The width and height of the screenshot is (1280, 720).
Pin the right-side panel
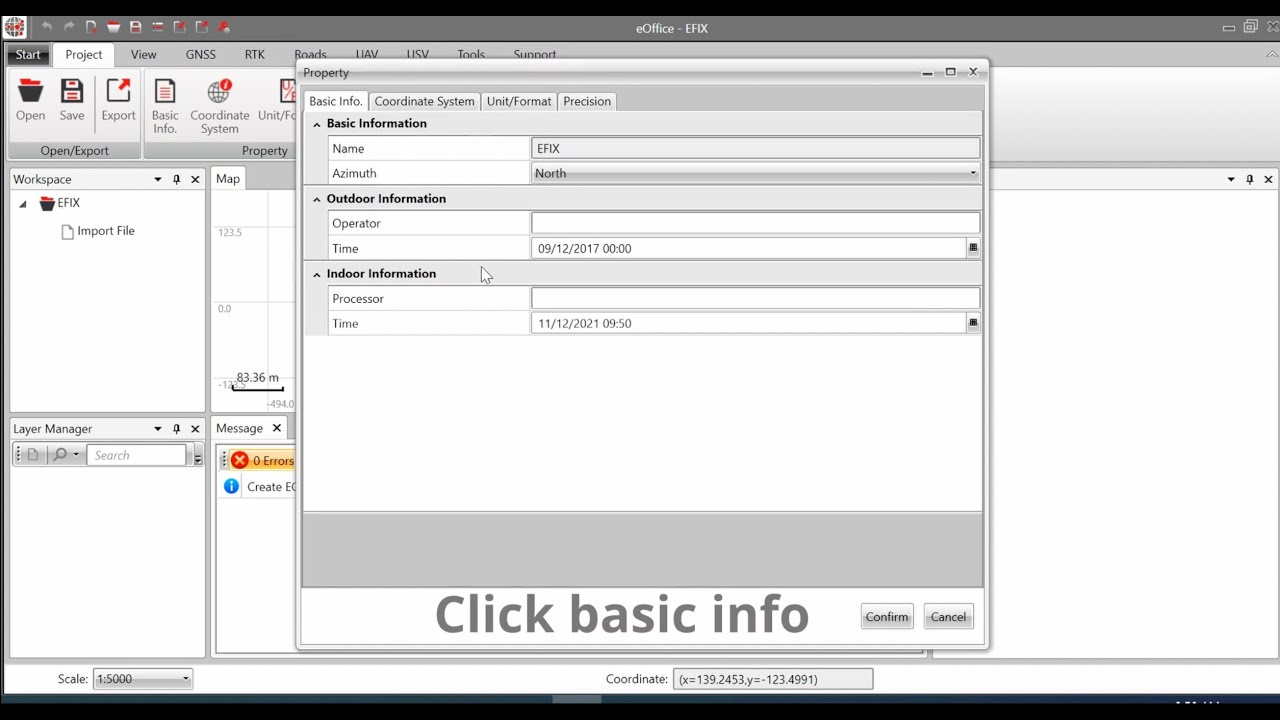1249,179
